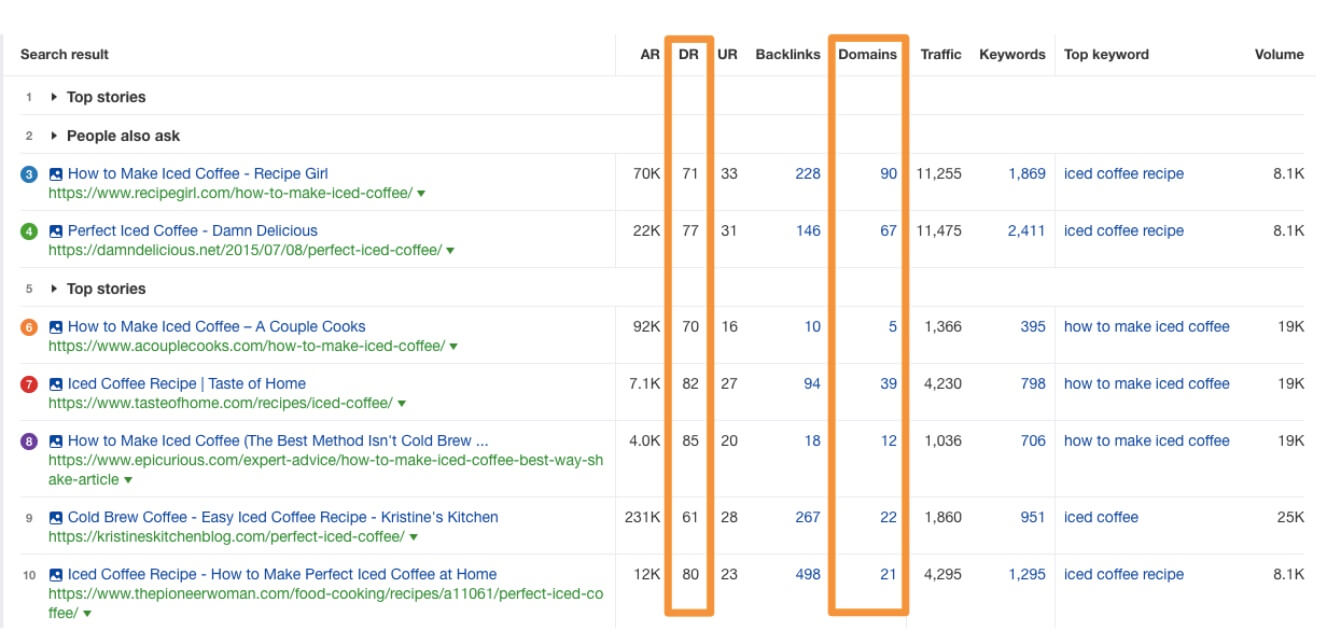Click image icon beside A Couple Cooks result
This screenshot has width=1323, height=636.
[56, 327]
